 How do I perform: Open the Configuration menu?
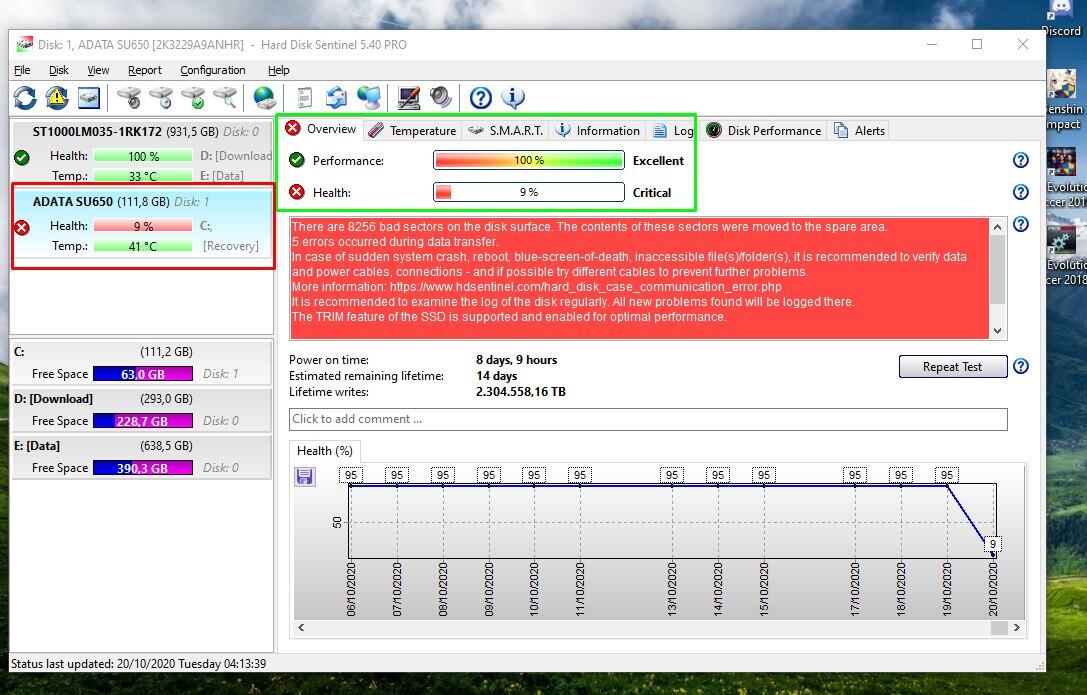point(212,70)
